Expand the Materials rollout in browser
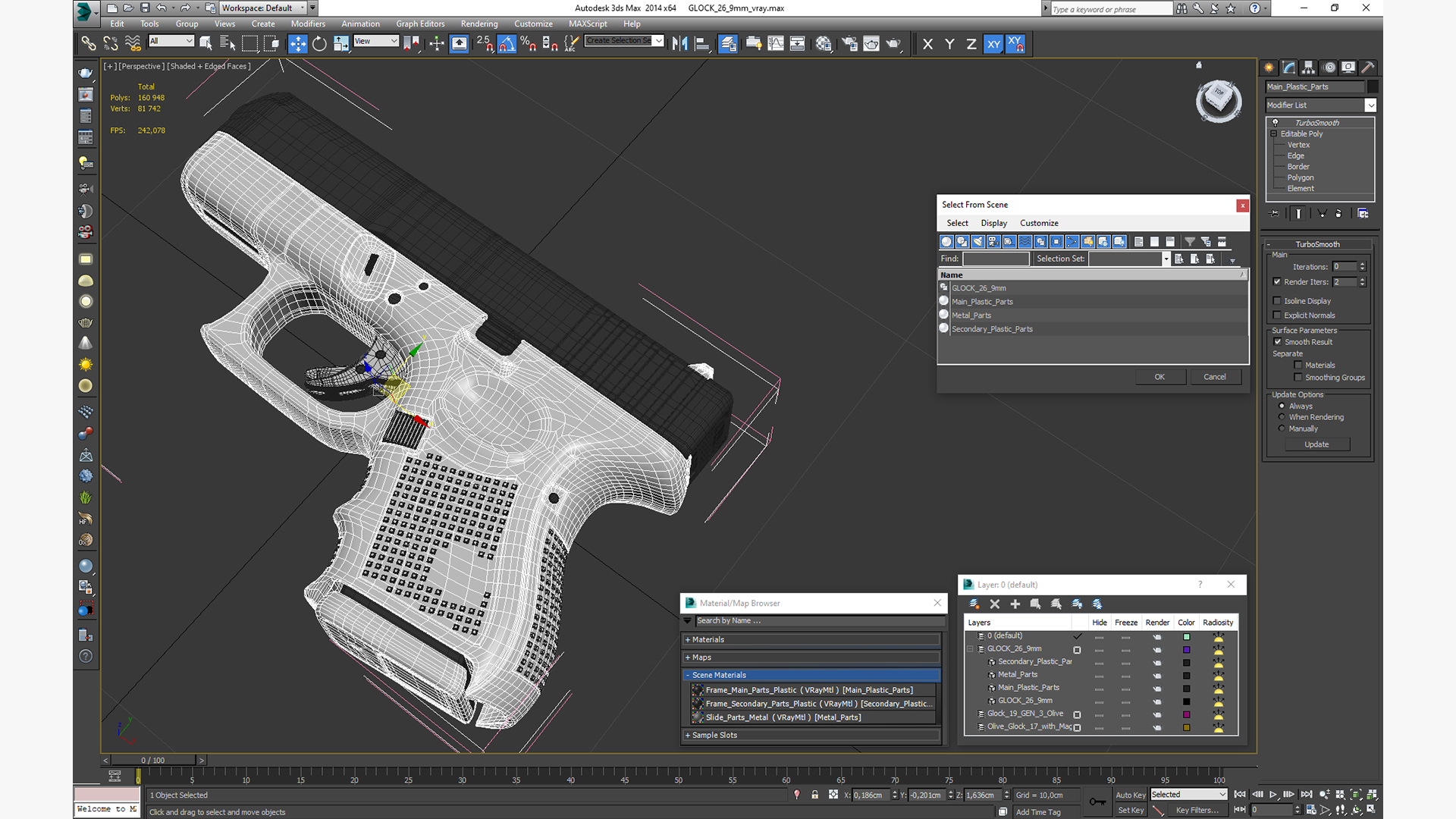This screenshot has width=1456, height=819. pyautogui.click(x=811, y=640)
